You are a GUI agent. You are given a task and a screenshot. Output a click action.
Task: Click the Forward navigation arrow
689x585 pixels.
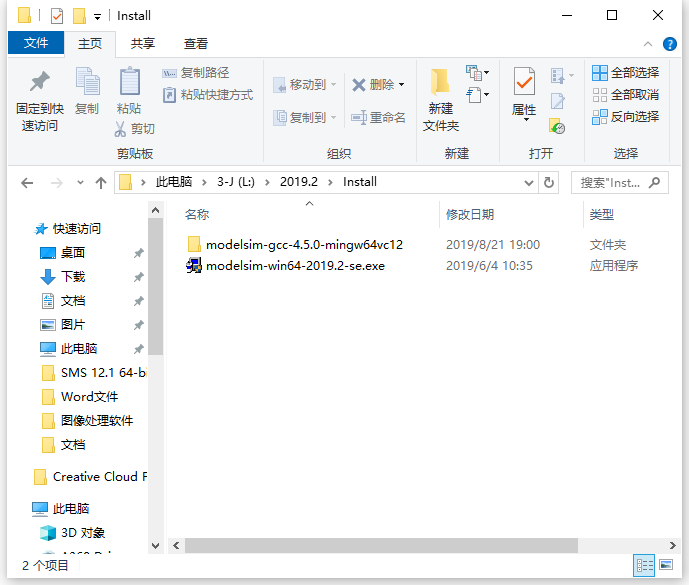pos(56,183)
